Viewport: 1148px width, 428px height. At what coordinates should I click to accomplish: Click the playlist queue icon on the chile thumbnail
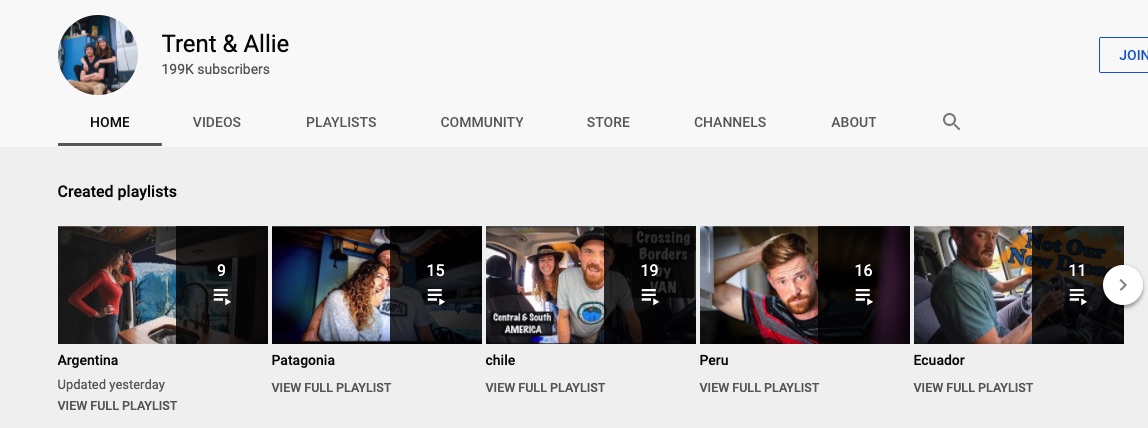[649, 296]
